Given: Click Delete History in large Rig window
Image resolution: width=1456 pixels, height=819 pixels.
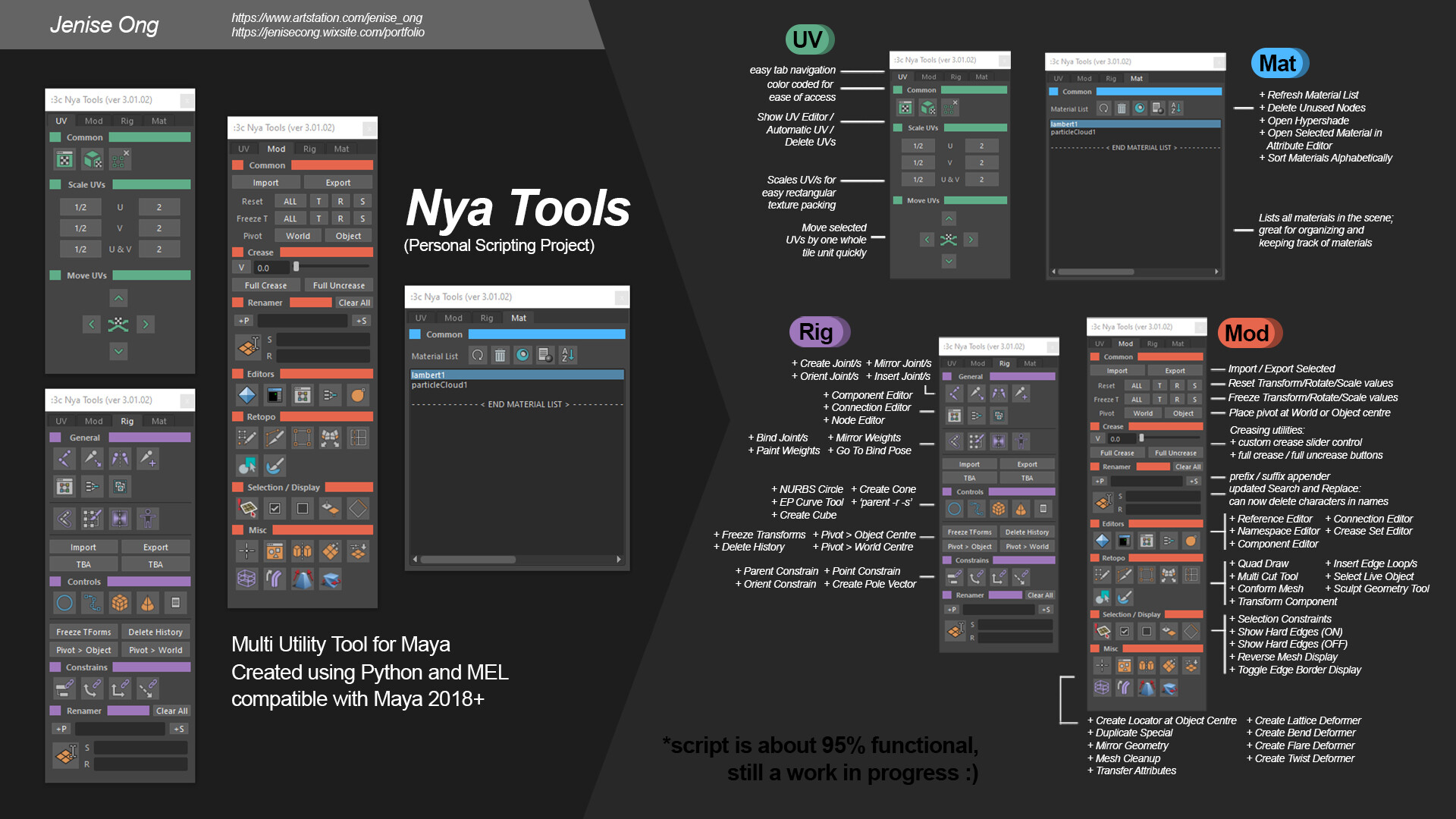Looking at the screenshot, I should click(x=155, y=632).
